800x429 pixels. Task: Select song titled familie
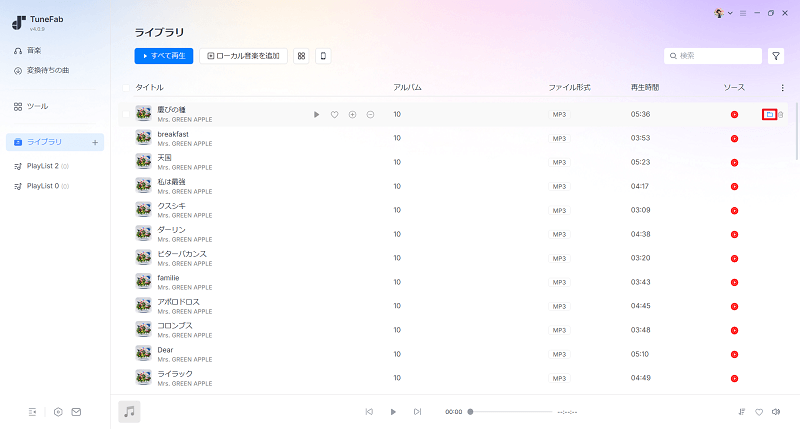(x=168, y=277)
